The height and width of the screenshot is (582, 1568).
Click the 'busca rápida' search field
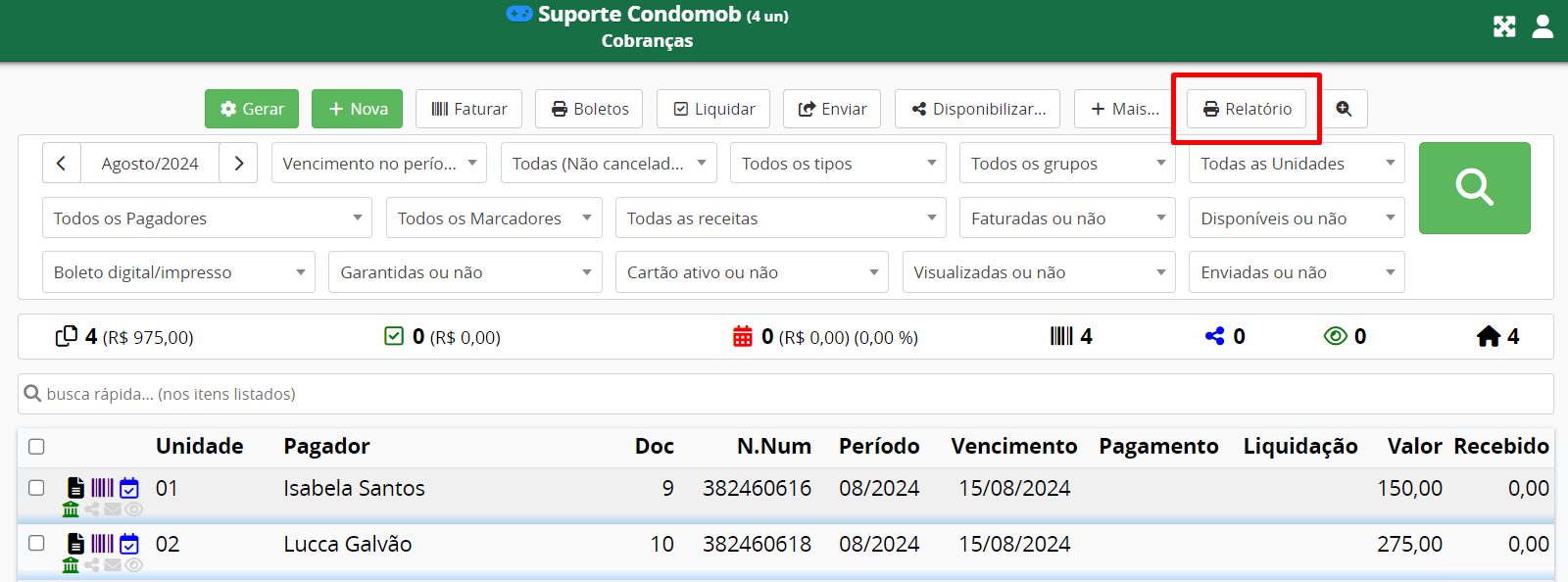click(786, 394)
